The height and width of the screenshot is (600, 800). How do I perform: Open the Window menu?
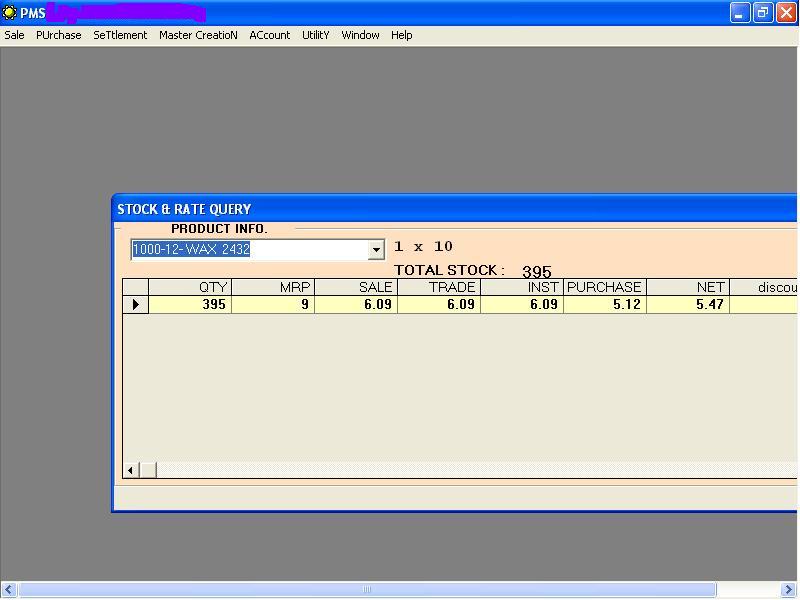click(360, 35)
